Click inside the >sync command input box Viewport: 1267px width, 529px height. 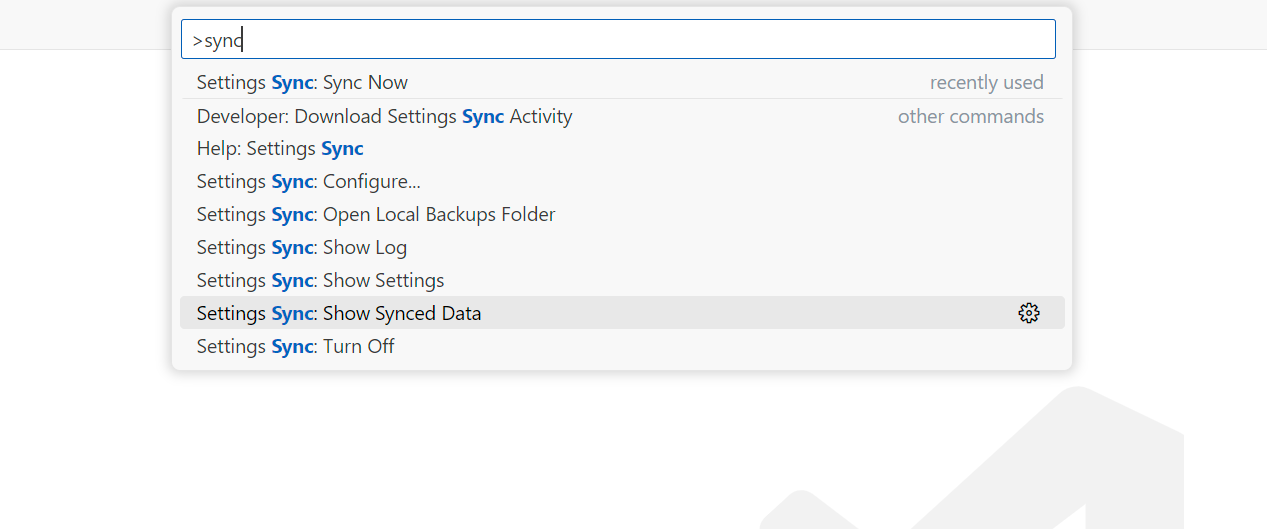618,40
